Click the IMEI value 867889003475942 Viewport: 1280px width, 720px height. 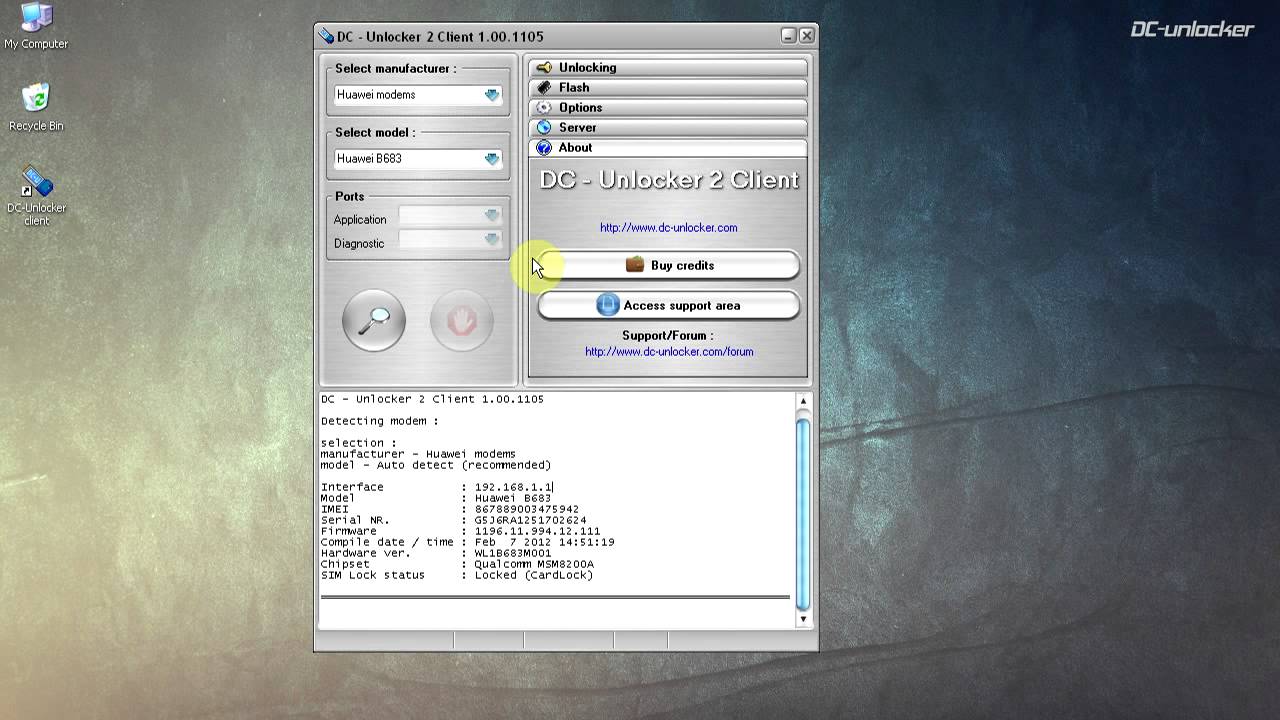(x=526, y=510)
